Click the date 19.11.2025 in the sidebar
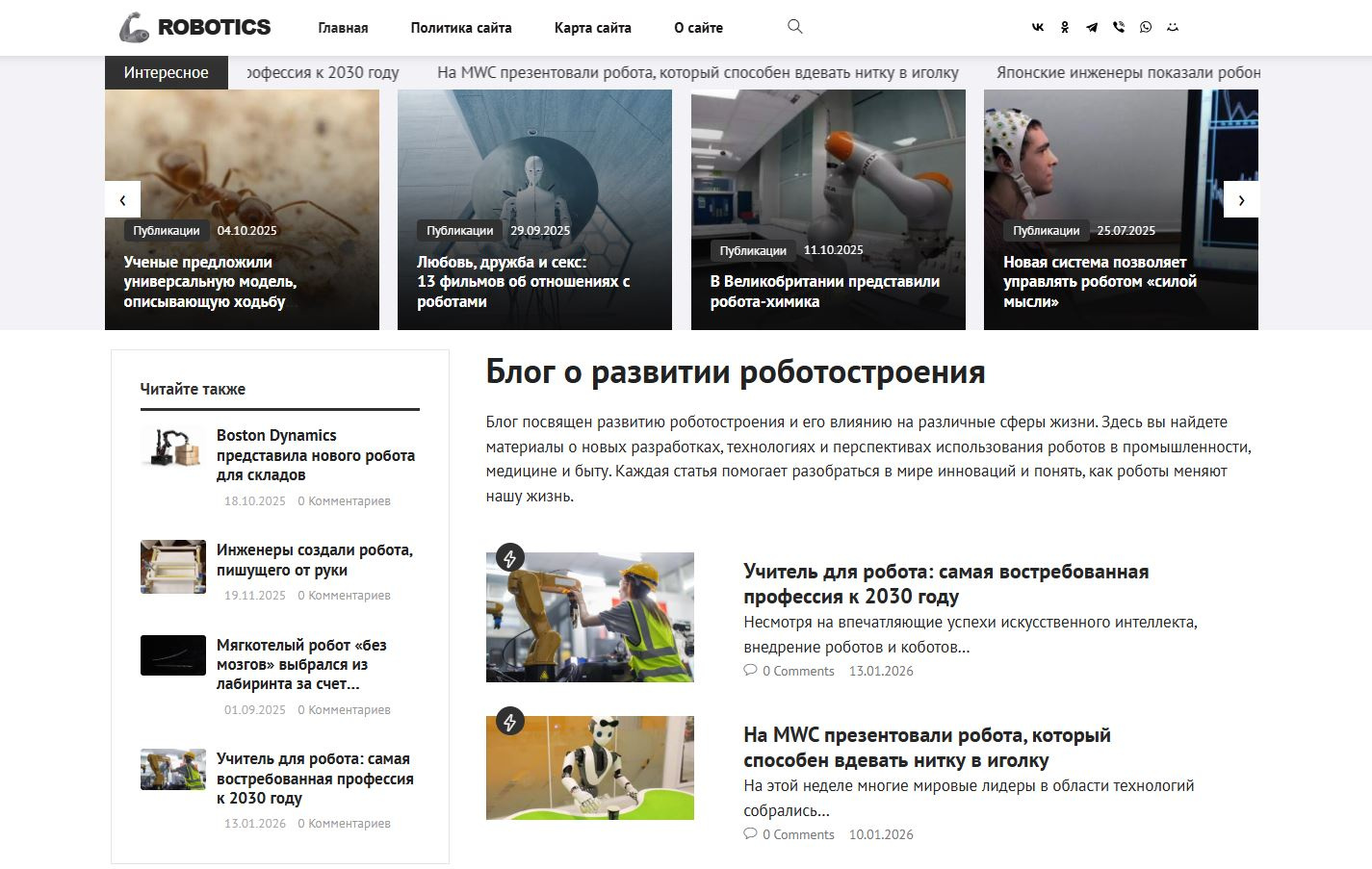Viewport: 1372px width, 869px height. click(x=255, y=596)
